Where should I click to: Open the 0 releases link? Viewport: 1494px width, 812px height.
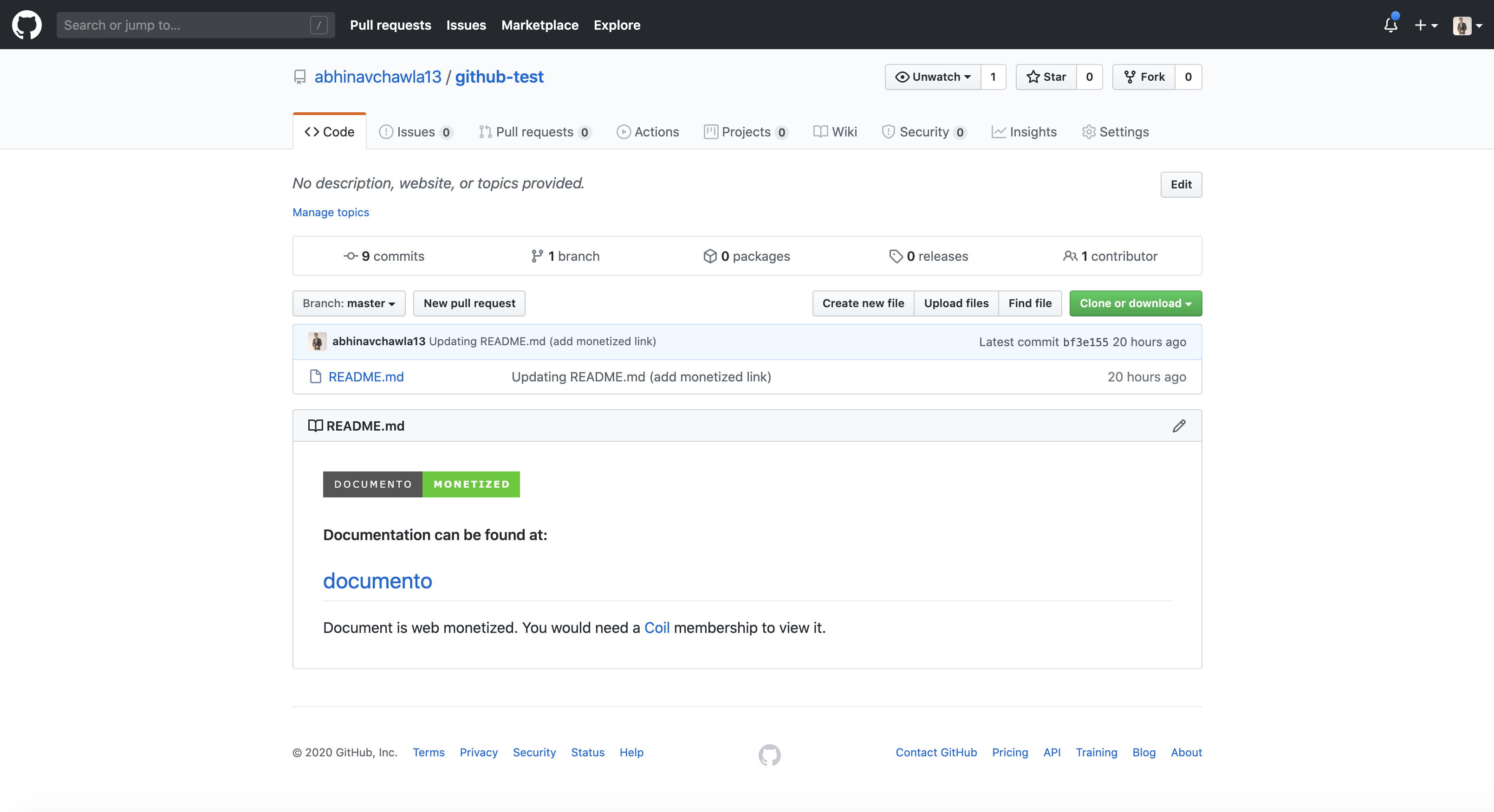pyautogui.click(x=929, y=256)
